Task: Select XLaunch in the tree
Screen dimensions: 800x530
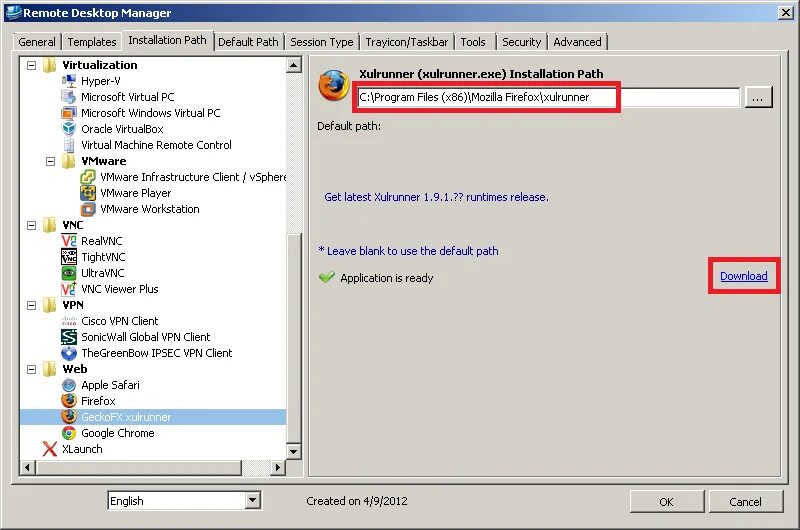Action: click(x=82, y=449)
